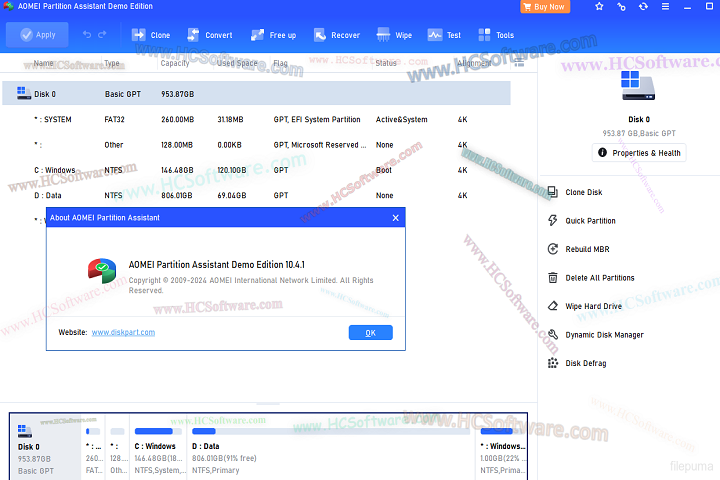The height and width of the screenshot is (480, 720).
Task: Click the Rebuild MBR option
Action: (x=579, y=249)
